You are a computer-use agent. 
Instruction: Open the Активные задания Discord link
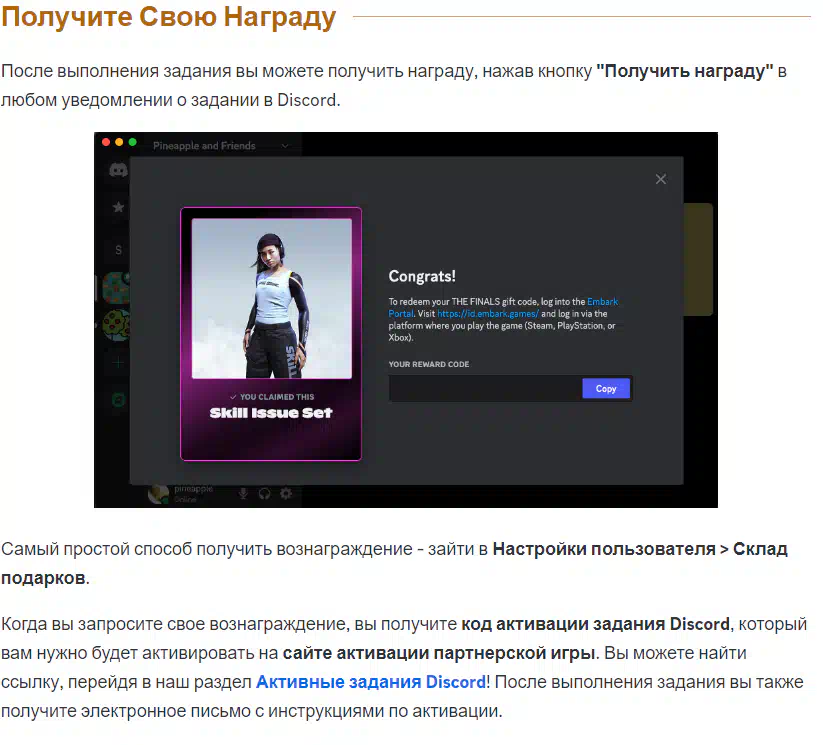coord(371,682)
